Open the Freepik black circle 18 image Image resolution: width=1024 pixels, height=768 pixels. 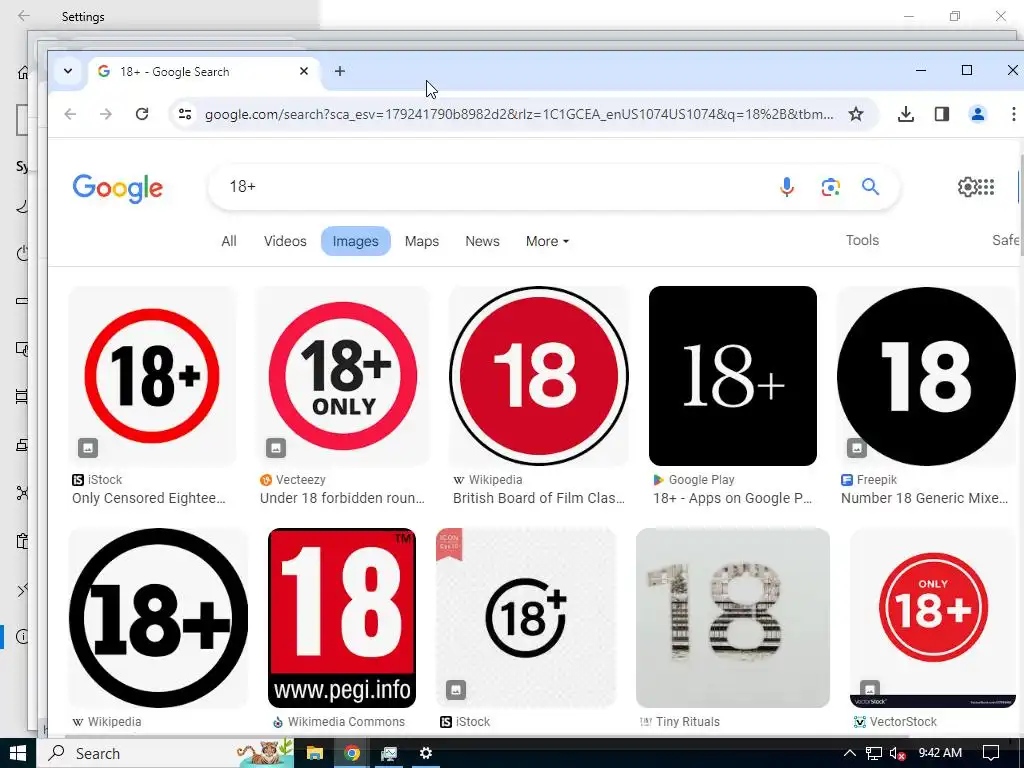coord(926,376)
